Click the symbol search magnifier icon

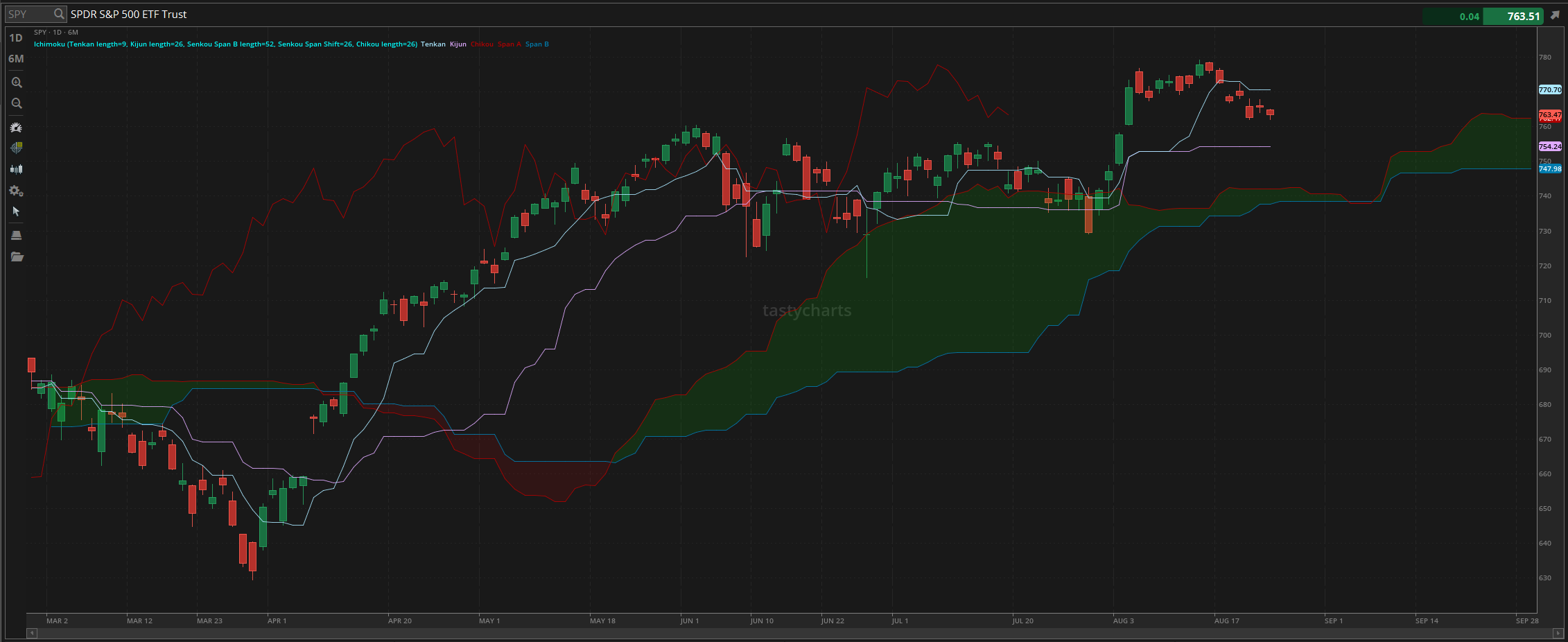point(59,14)
